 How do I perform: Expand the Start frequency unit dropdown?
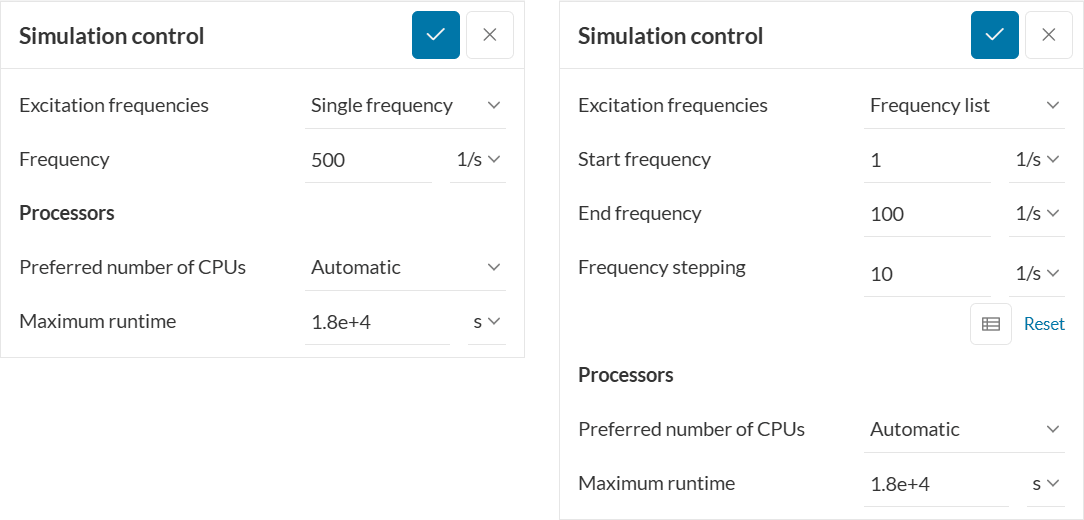coord(1037,159)
